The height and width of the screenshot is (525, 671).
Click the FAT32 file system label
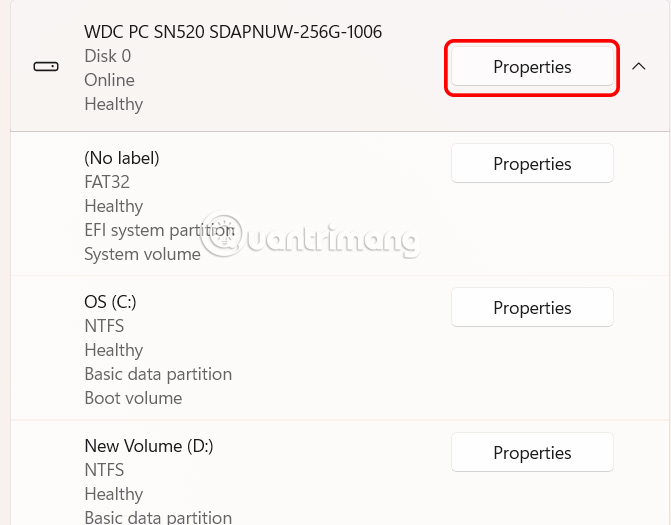tap(107, 182)
